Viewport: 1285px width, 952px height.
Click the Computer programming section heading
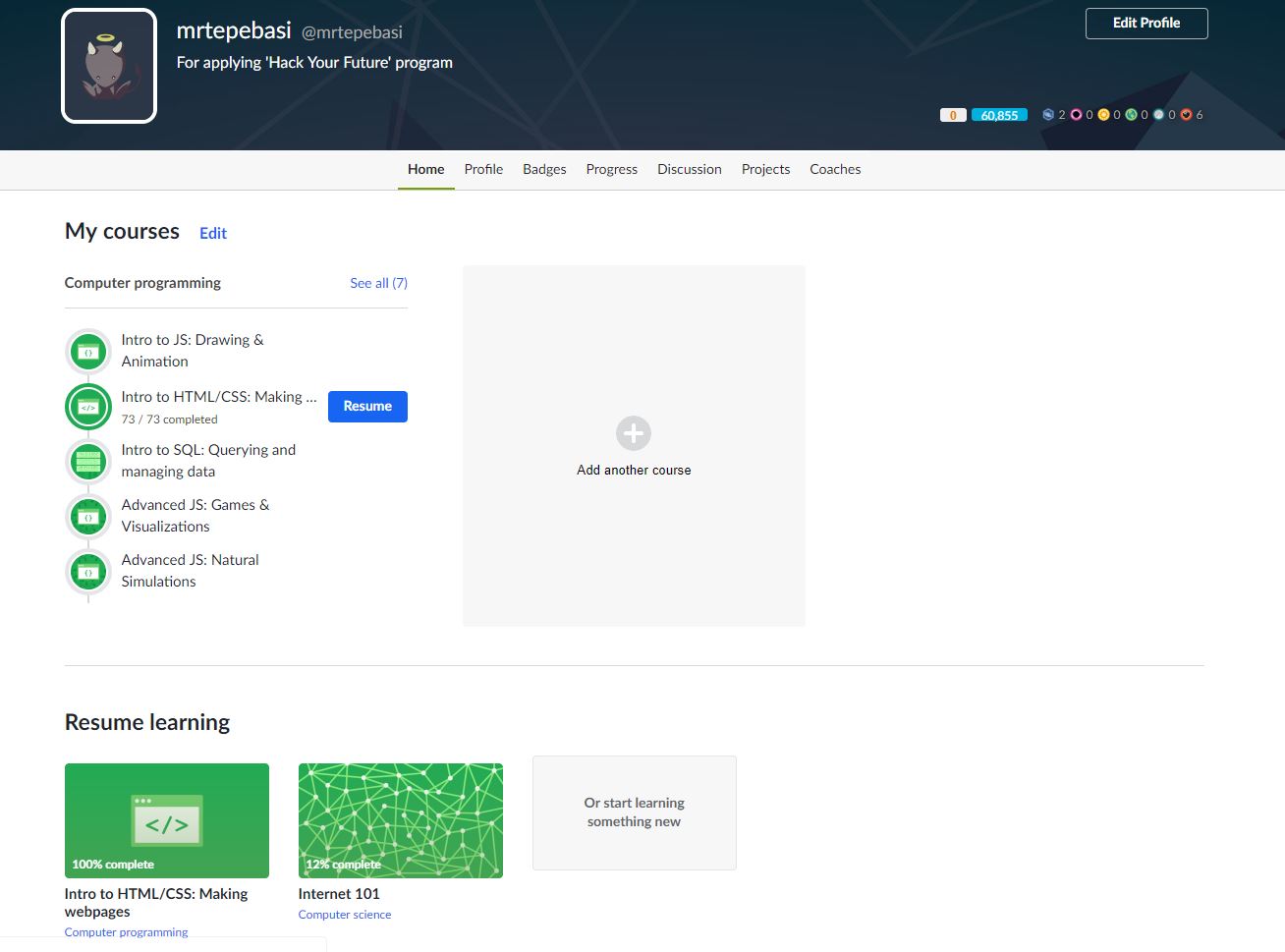(142, 283)
